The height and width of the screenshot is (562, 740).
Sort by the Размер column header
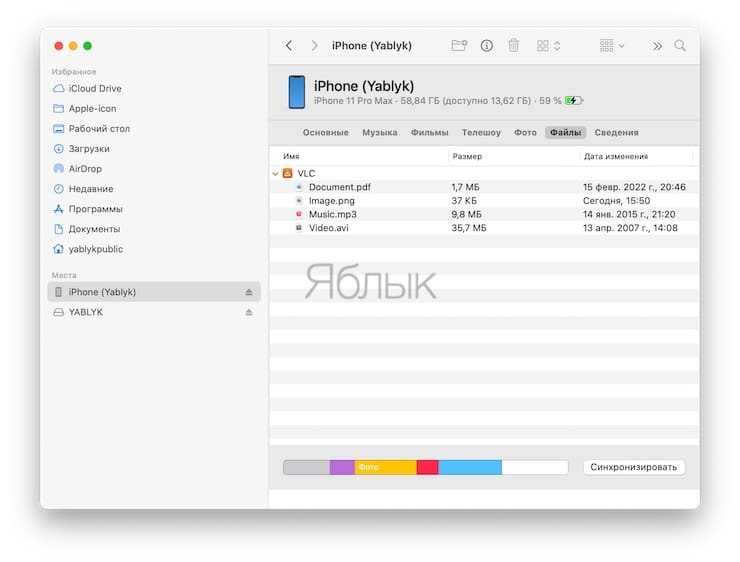pos(467,156)
